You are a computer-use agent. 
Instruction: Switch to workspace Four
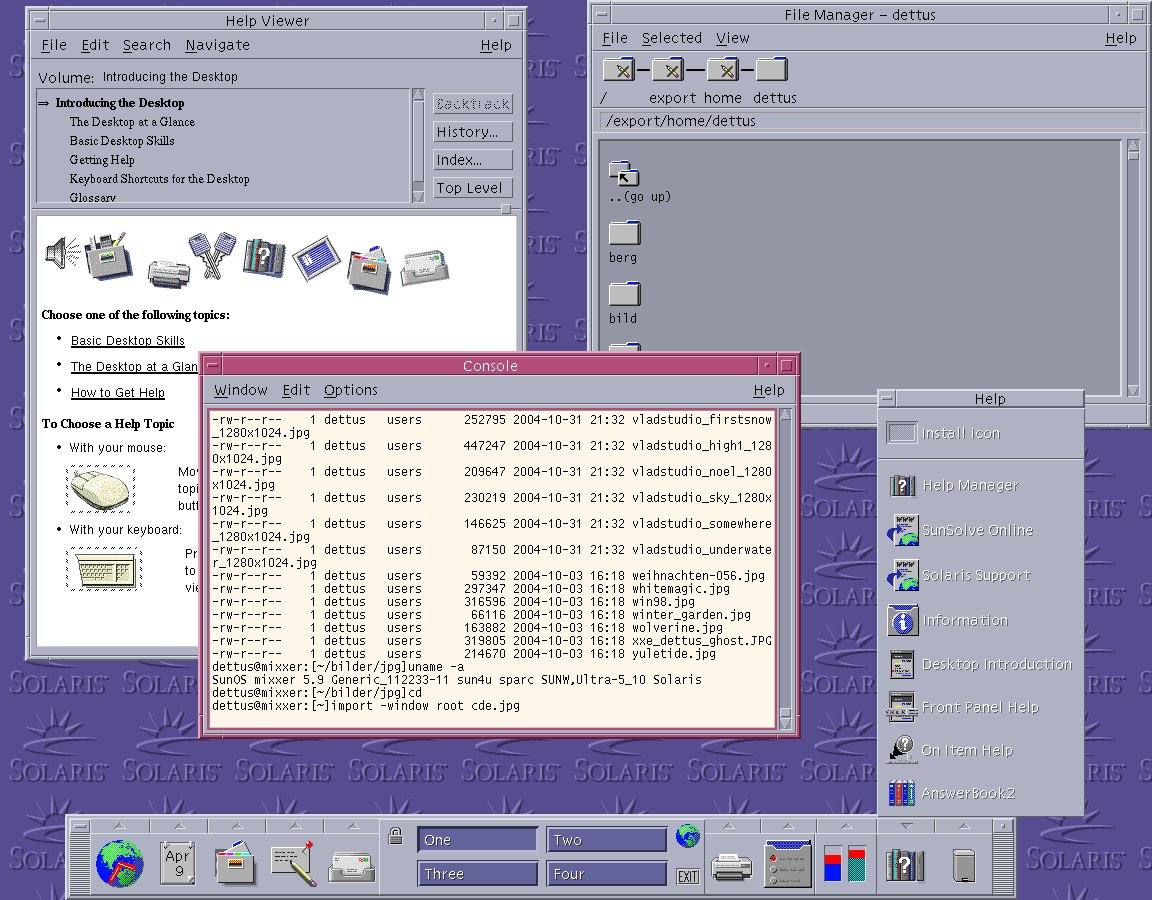(x=606, y=874)
